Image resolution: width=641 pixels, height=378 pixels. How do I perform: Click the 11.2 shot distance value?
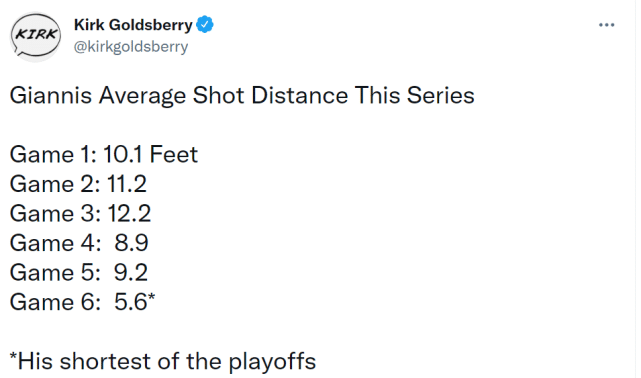click(127, 184)
